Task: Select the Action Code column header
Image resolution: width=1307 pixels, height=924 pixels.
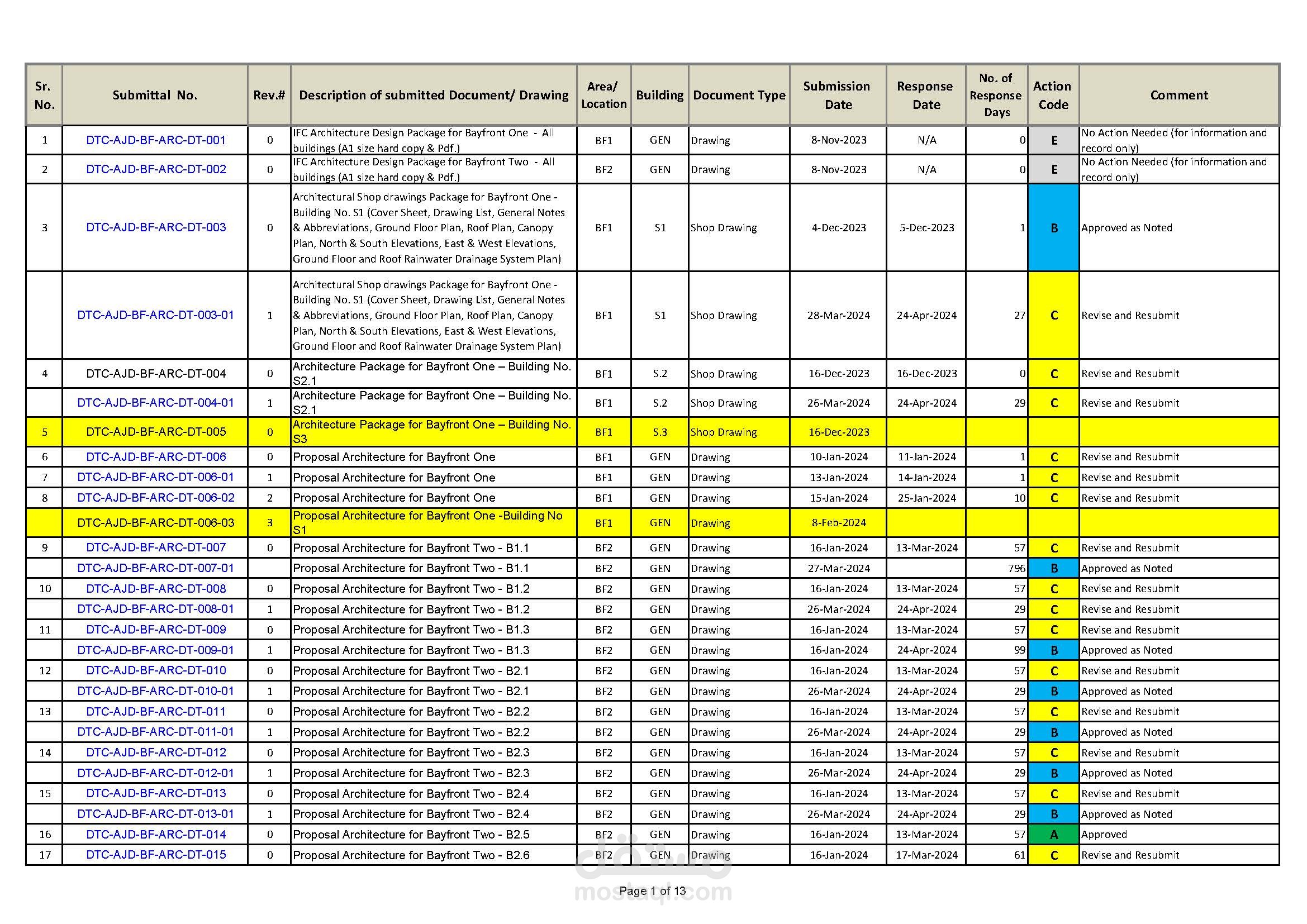Action: 1053,95
